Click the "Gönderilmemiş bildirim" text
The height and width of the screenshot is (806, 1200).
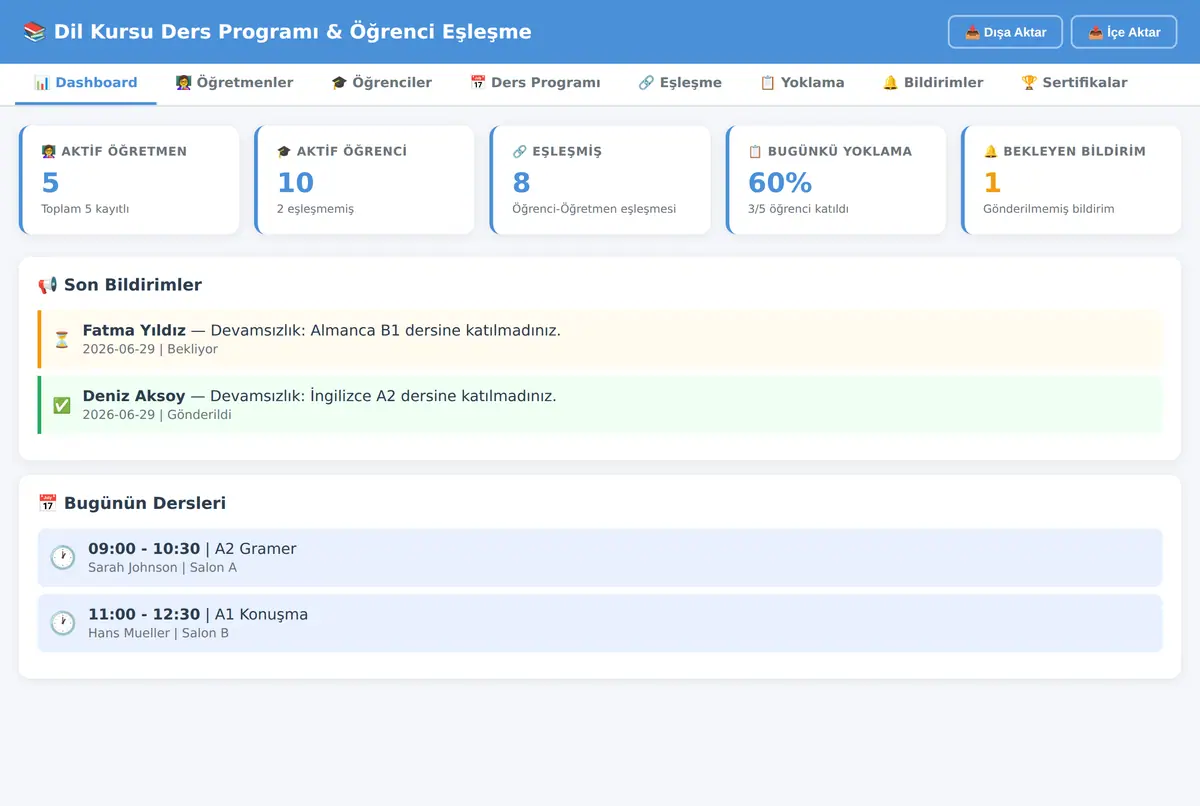click(1049, 209)
